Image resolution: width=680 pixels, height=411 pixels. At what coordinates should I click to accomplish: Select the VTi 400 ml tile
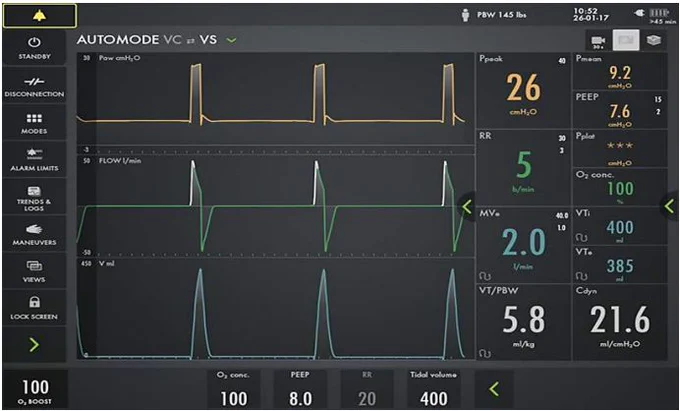click(620, 225)
